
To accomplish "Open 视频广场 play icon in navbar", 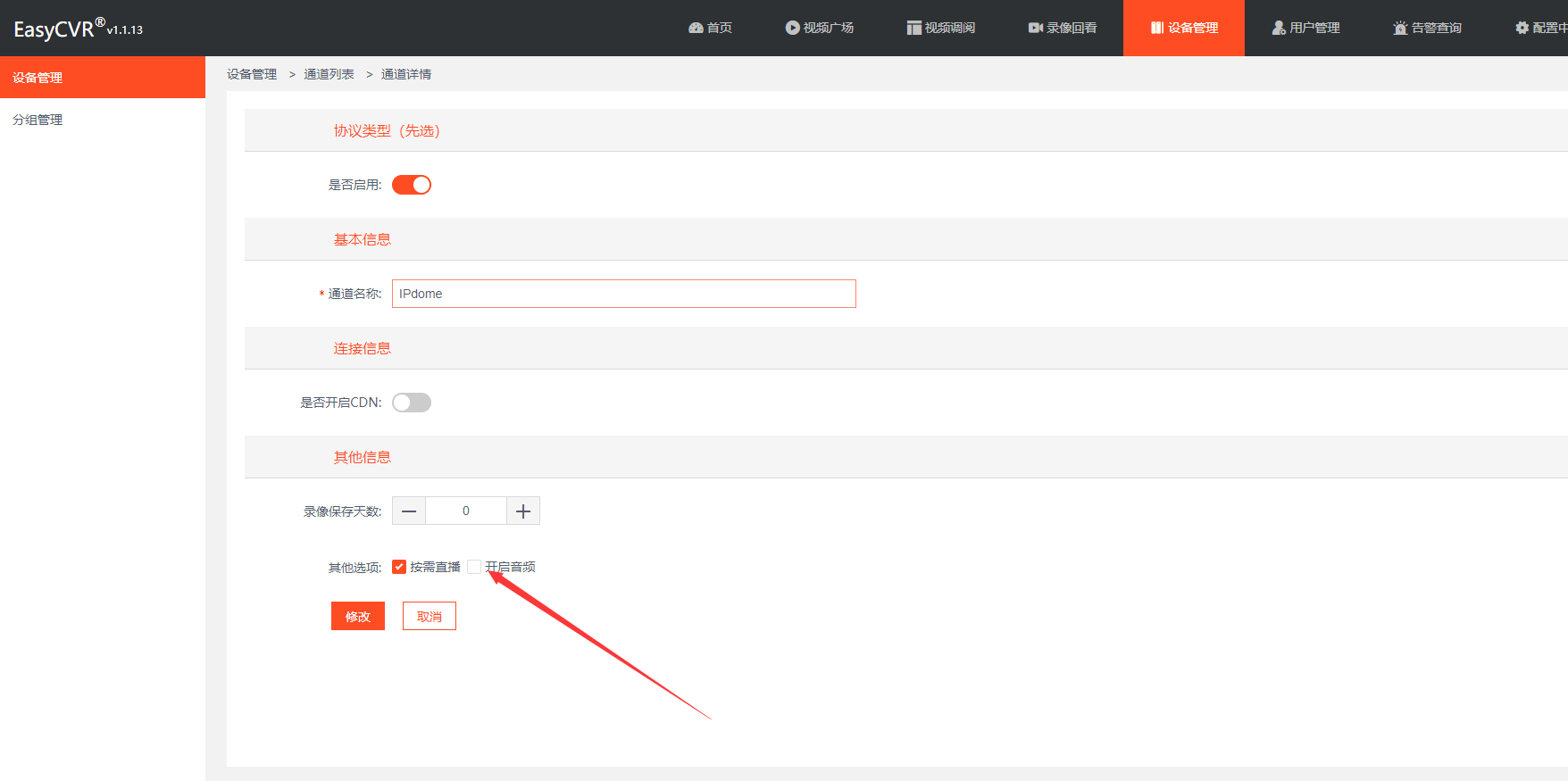I will tap(819, 28).
